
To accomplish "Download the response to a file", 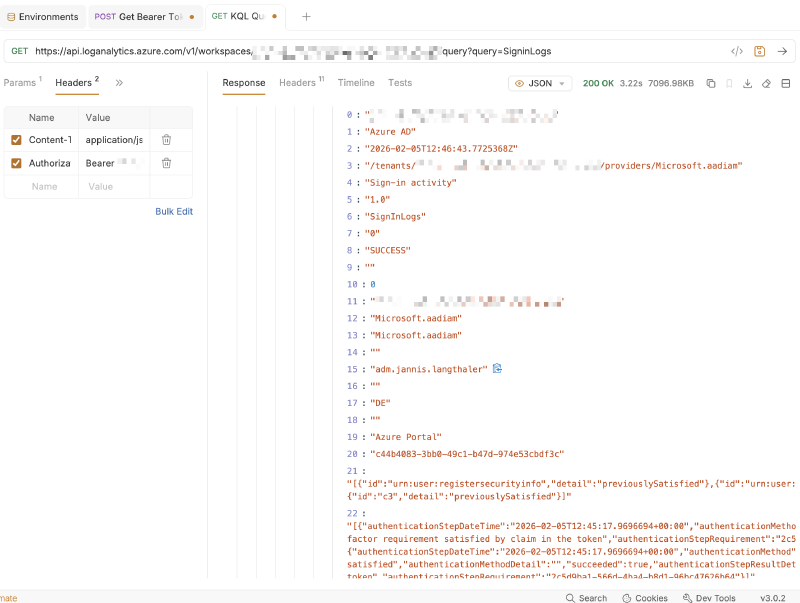I will point(747,84).
